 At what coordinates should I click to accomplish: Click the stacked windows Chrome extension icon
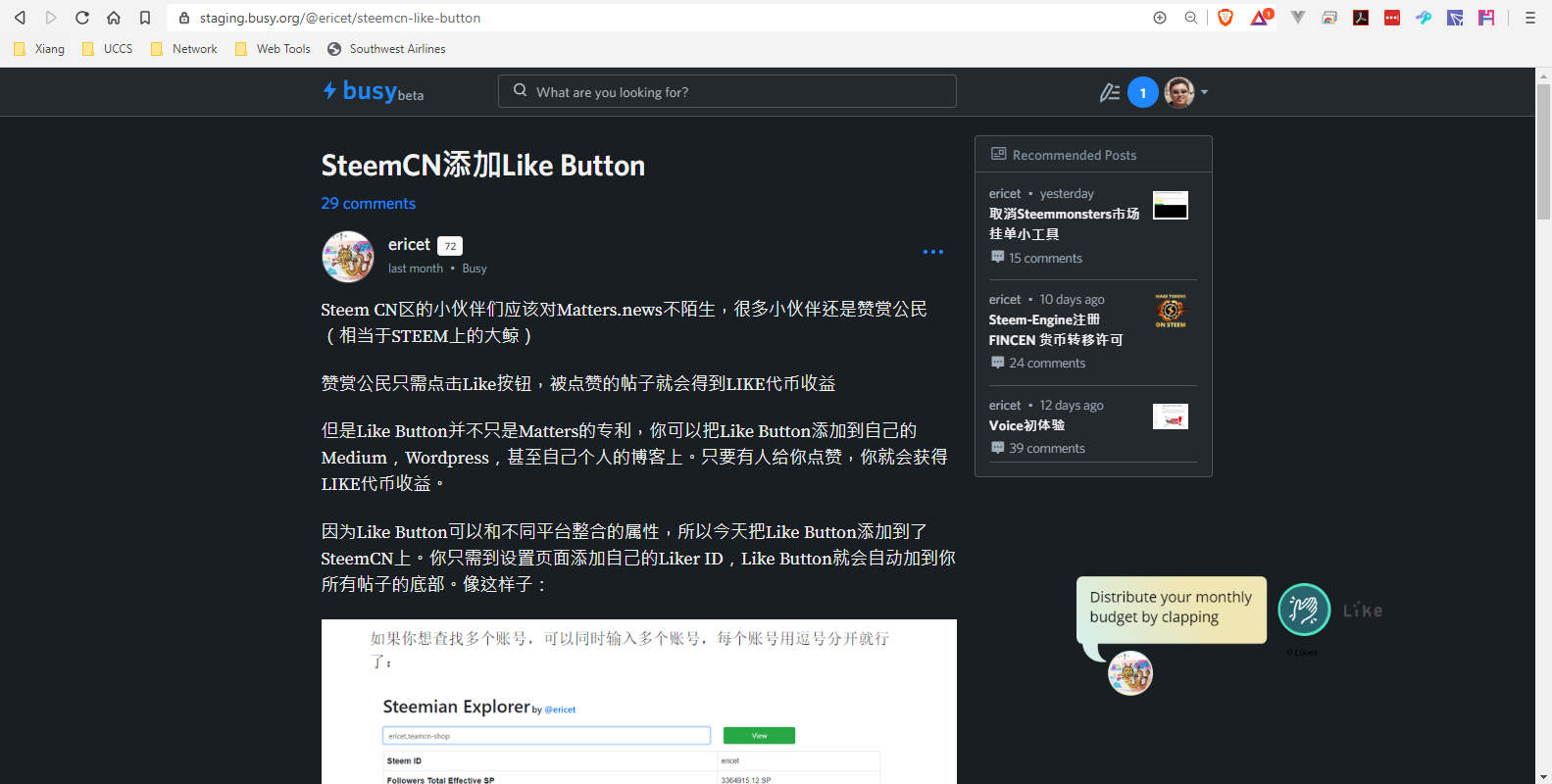(1329, 18)
